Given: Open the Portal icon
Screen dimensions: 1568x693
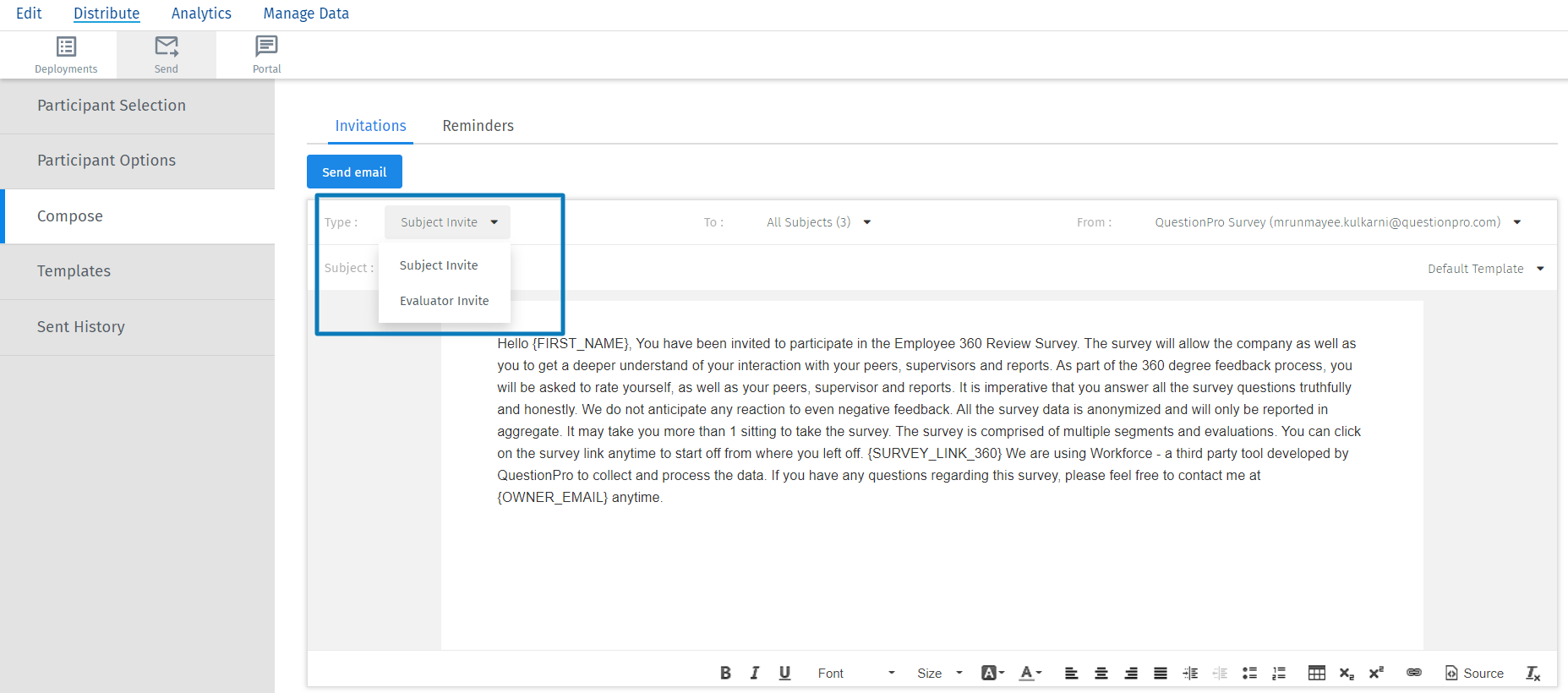Looking at the screenshot, I should 266,55.
